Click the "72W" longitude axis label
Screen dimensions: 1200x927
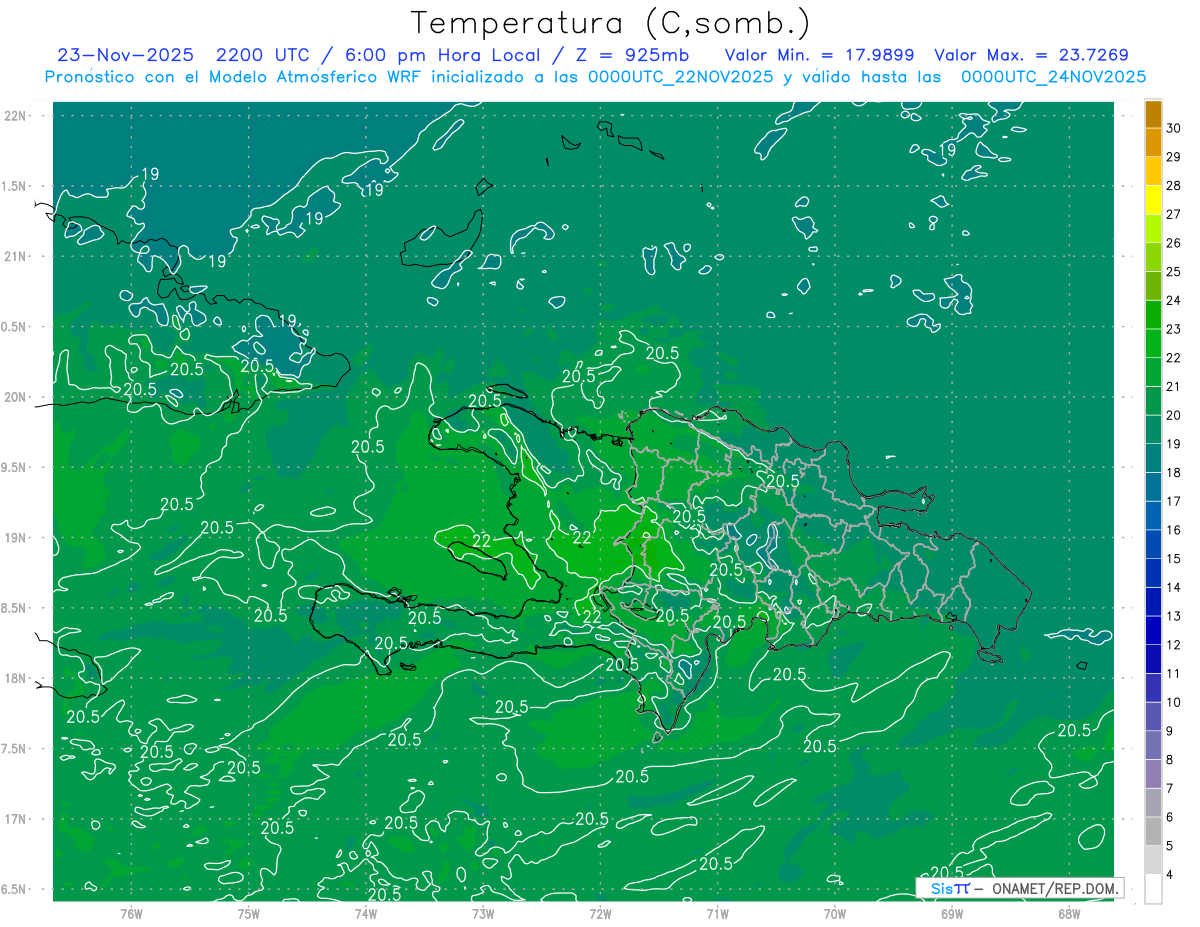click(600, 913)
